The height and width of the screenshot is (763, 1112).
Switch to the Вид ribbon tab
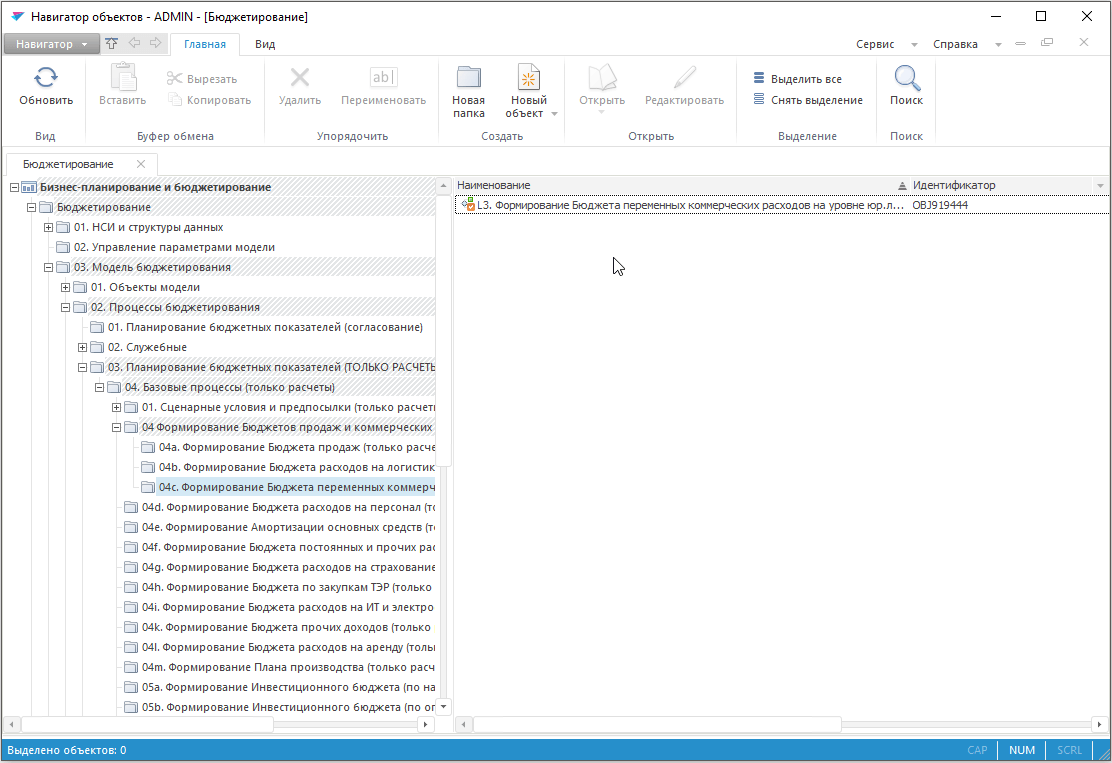265,44
